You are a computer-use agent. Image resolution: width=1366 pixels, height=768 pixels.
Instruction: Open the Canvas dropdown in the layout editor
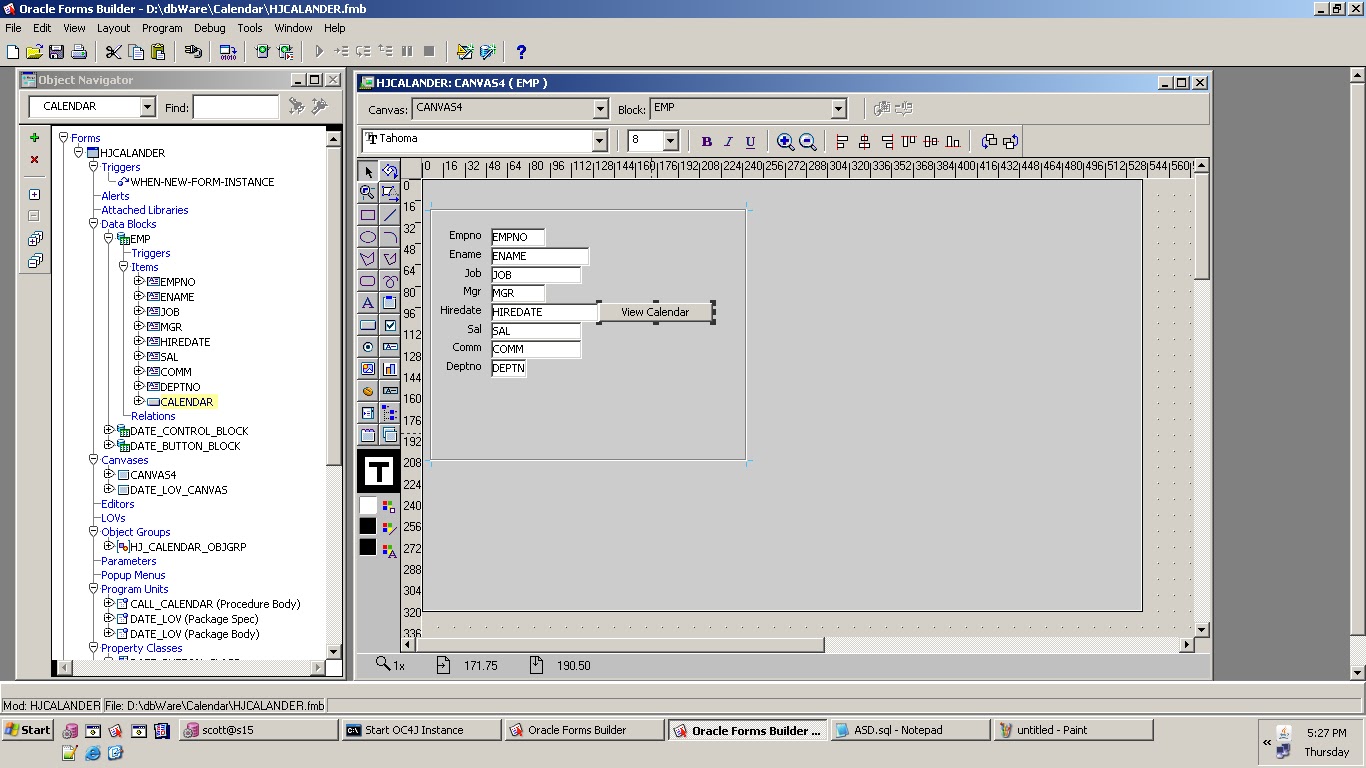602,108
